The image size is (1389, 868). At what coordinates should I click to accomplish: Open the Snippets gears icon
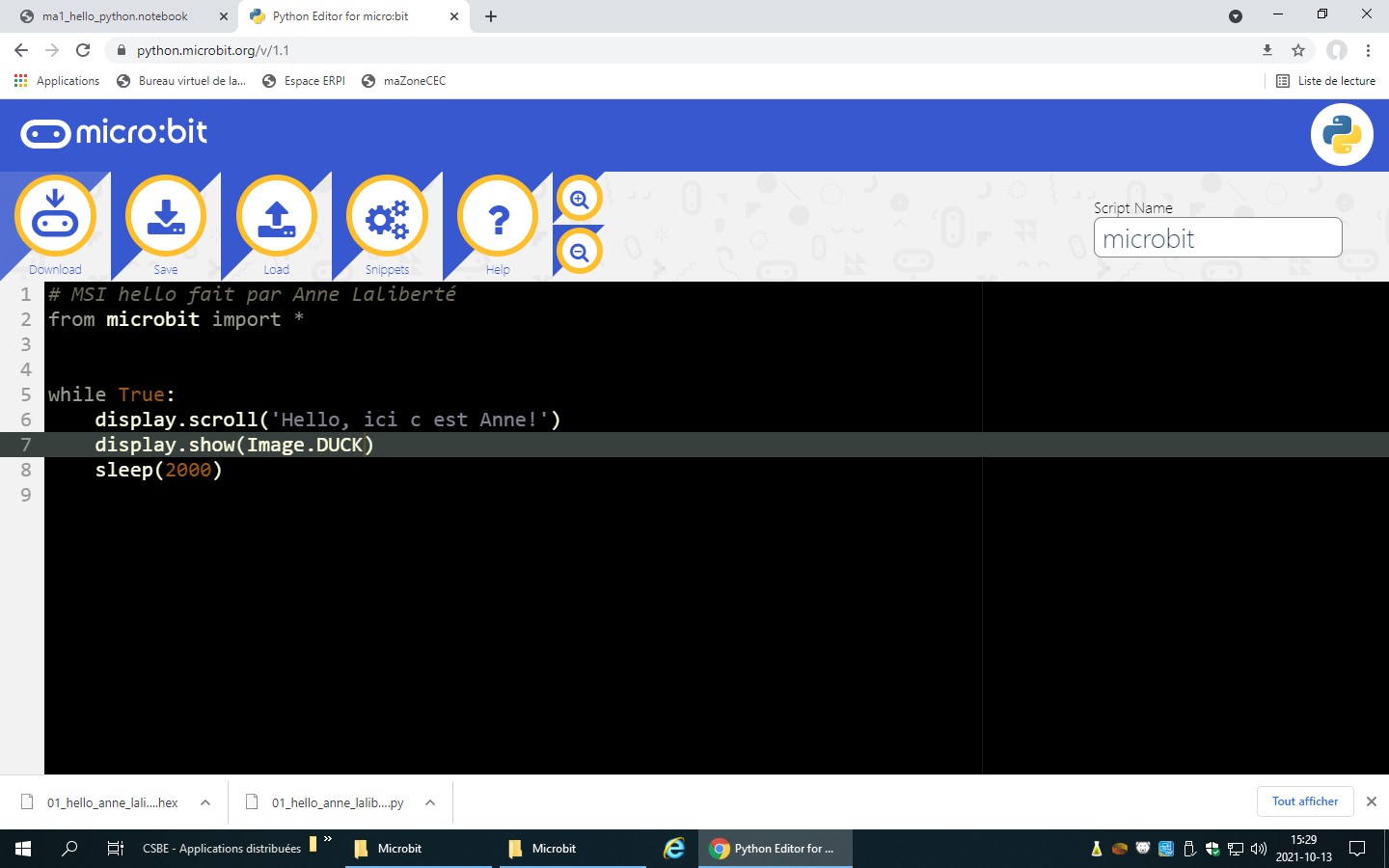tap(387, 216)
